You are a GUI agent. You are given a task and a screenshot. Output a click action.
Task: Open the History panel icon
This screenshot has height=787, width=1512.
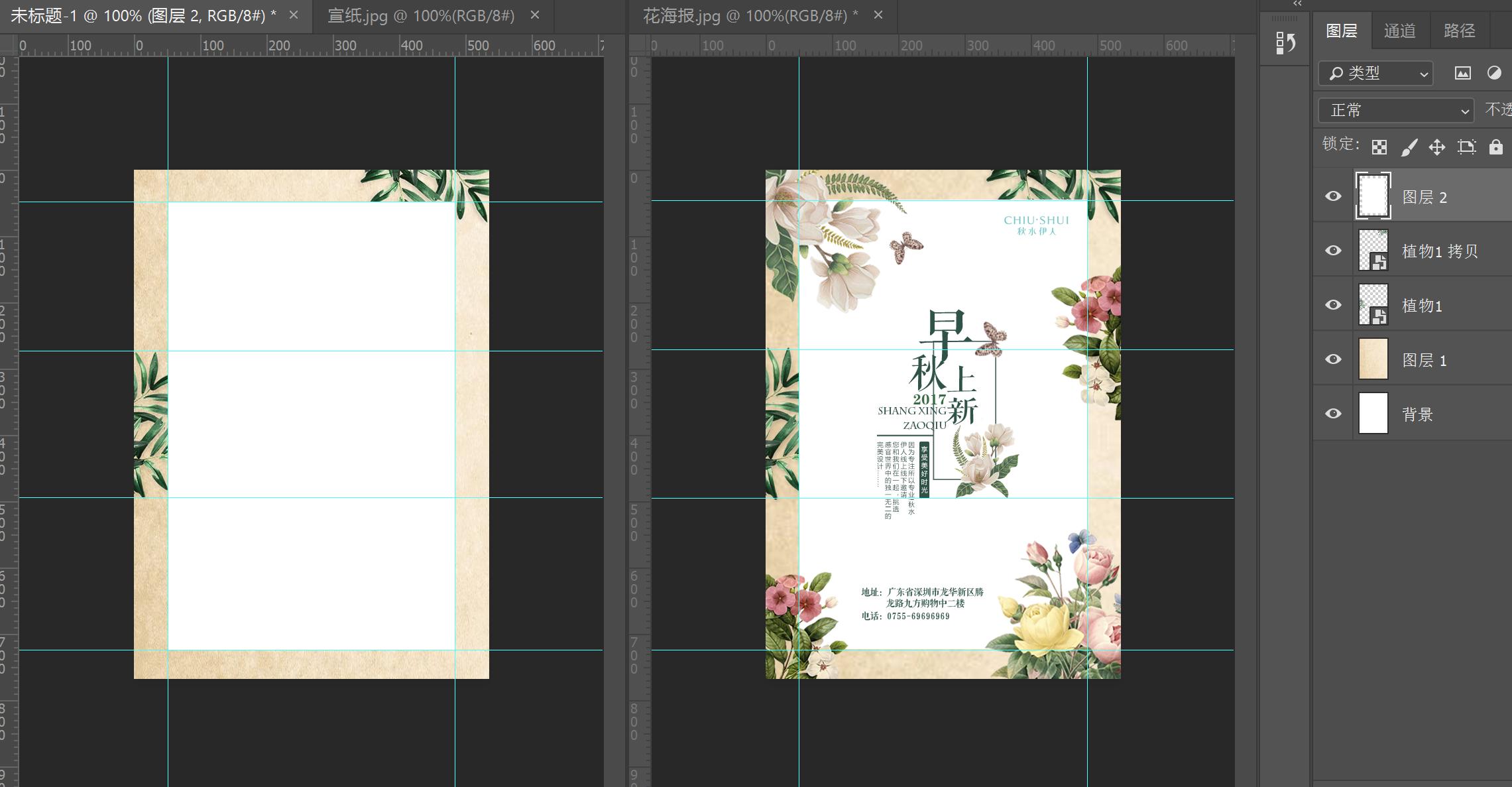(x=1285, y=44)
